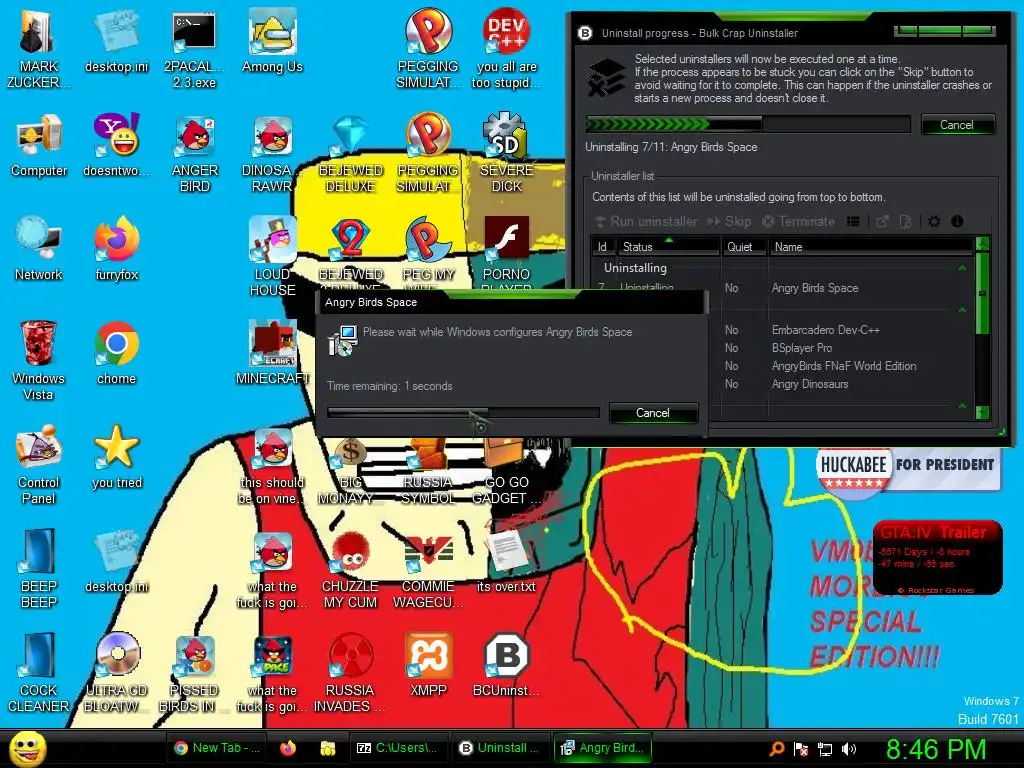Open the 2PACAL 2.3.exe desktop icon
Image resolution: width=1024 pixels, height=768 pixels.
pyautogui.click(x=194, y=50)
